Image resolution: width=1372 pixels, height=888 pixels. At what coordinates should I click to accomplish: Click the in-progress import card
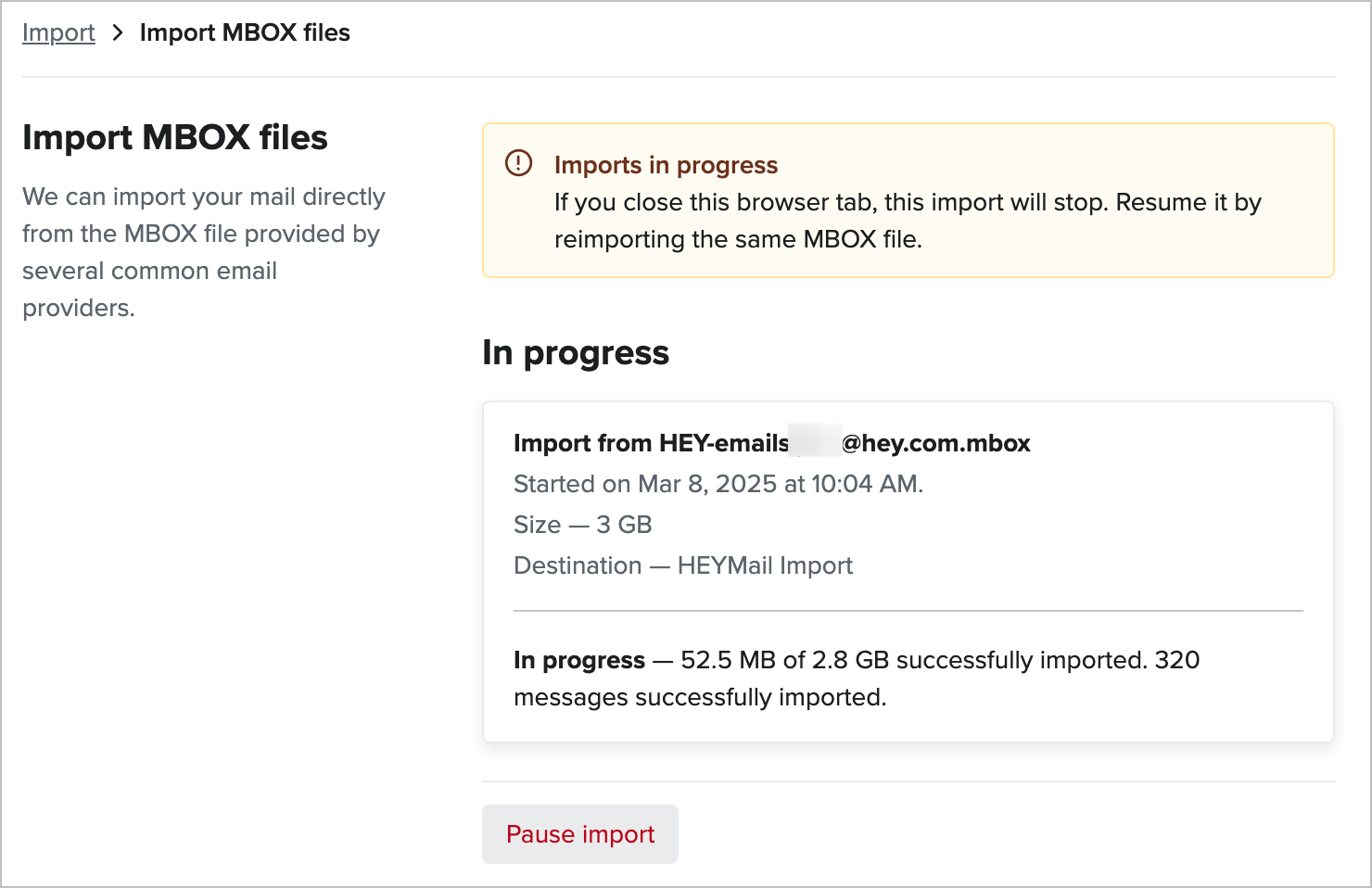907,570
